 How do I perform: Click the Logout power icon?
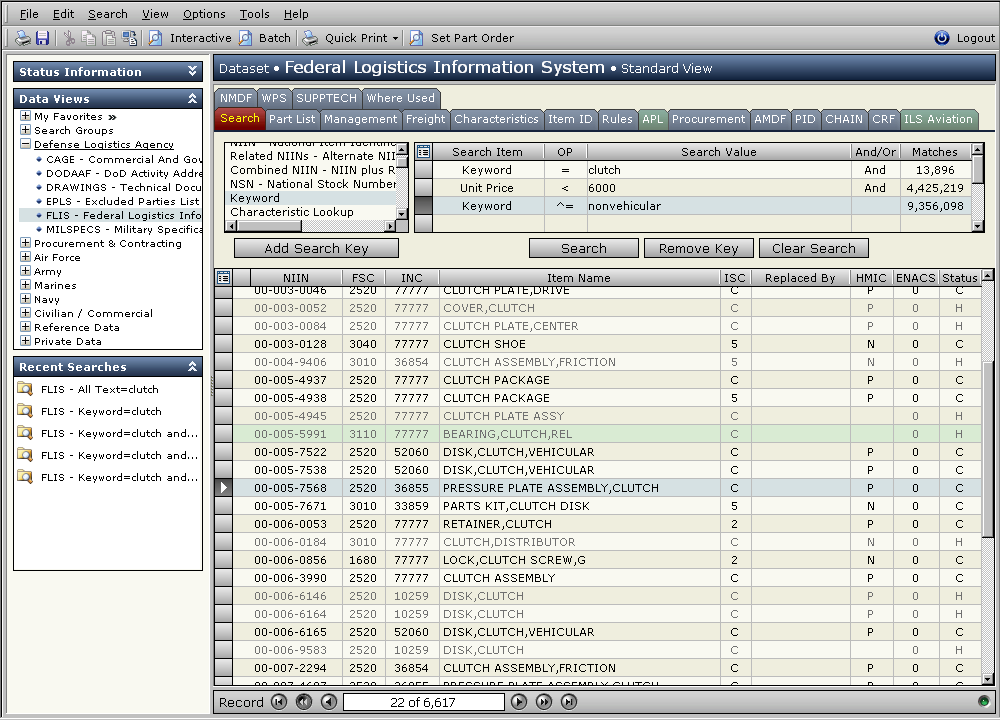[x=941, y=38]
